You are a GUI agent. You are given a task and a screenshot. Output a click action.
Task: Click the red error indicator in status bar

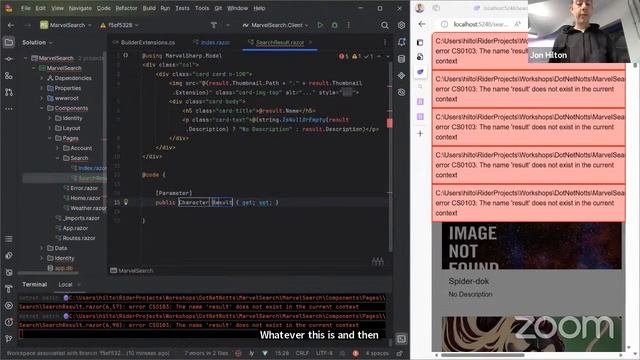[x=356, y=353]
